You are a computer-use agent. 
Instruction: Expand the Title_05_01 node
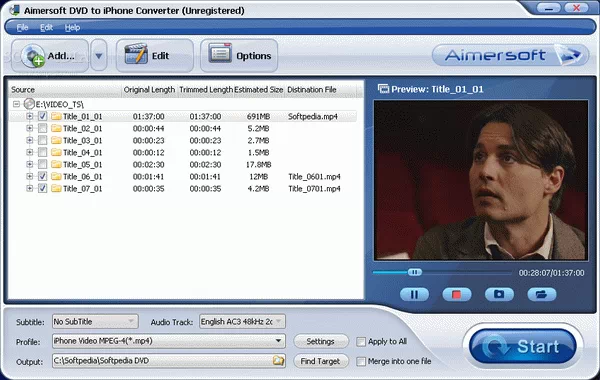29,164
